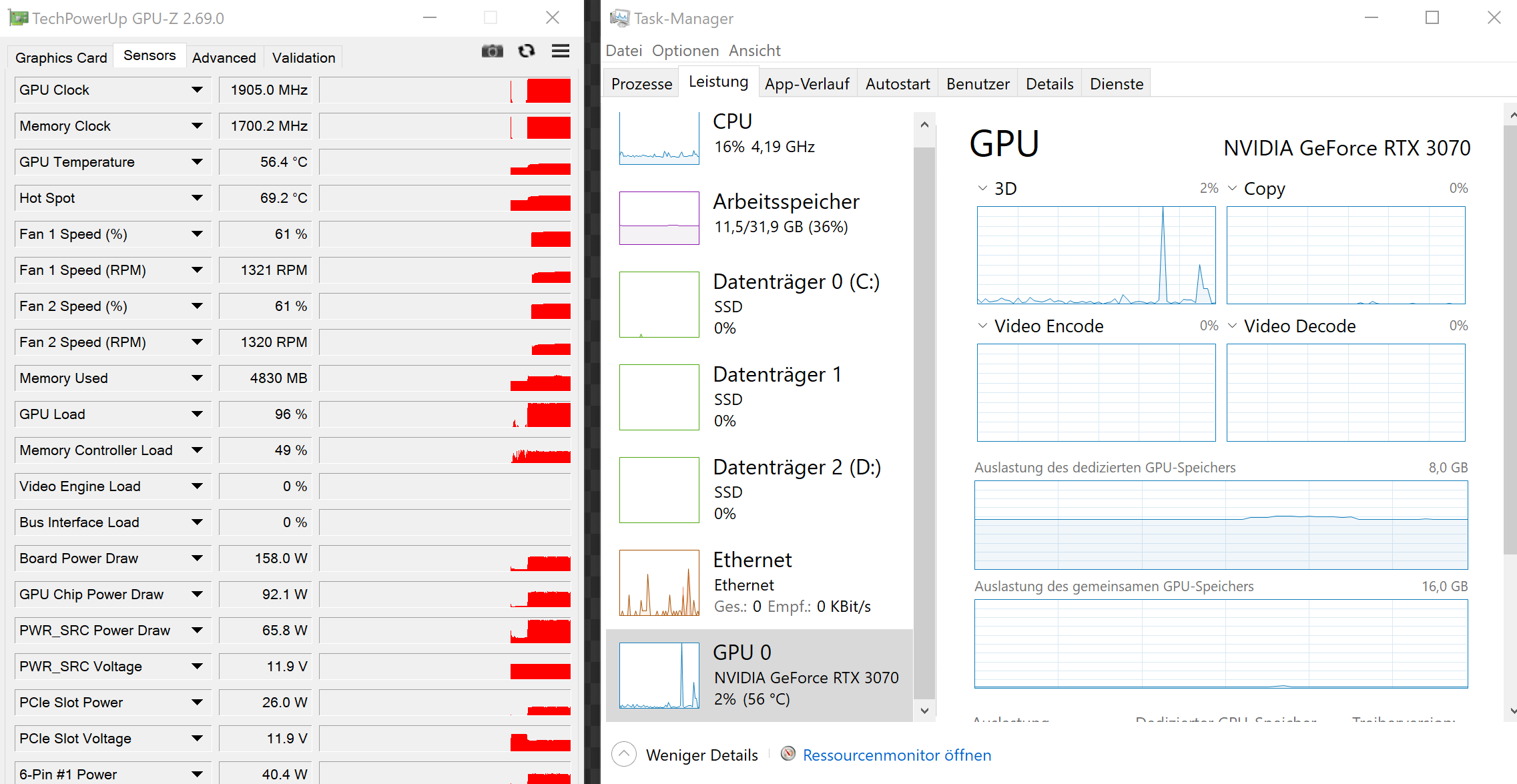Select Datenträger 0 (C:) entry
The image size is (1517, 784).
pyautogui.click(x=759, y=304)
